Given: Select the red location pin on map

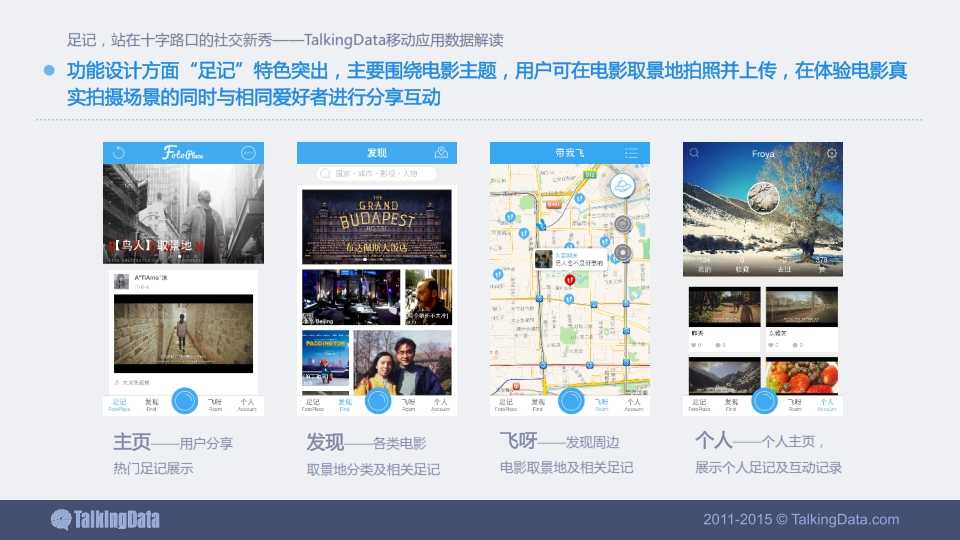Looking at the screenshot, I should pyautogui.click(x=569, y=280).
